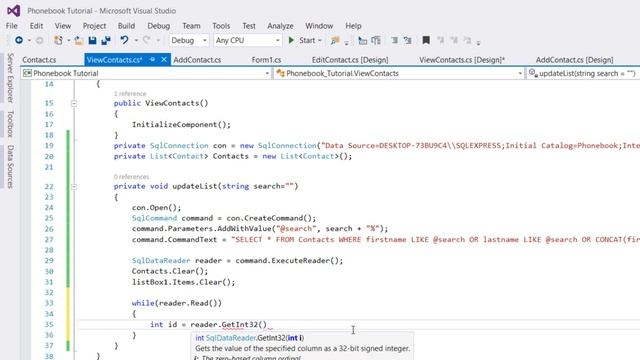Click the Previous Bookmark toolbar icon
Screen dimensions: 640x360
[x=440, y=40]
